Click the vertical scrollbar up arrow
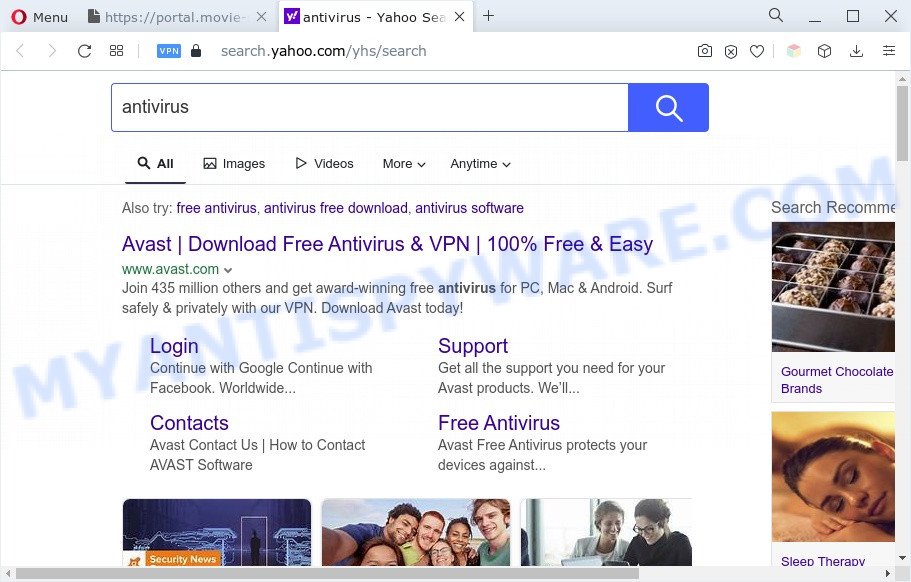 pos(902,78)
